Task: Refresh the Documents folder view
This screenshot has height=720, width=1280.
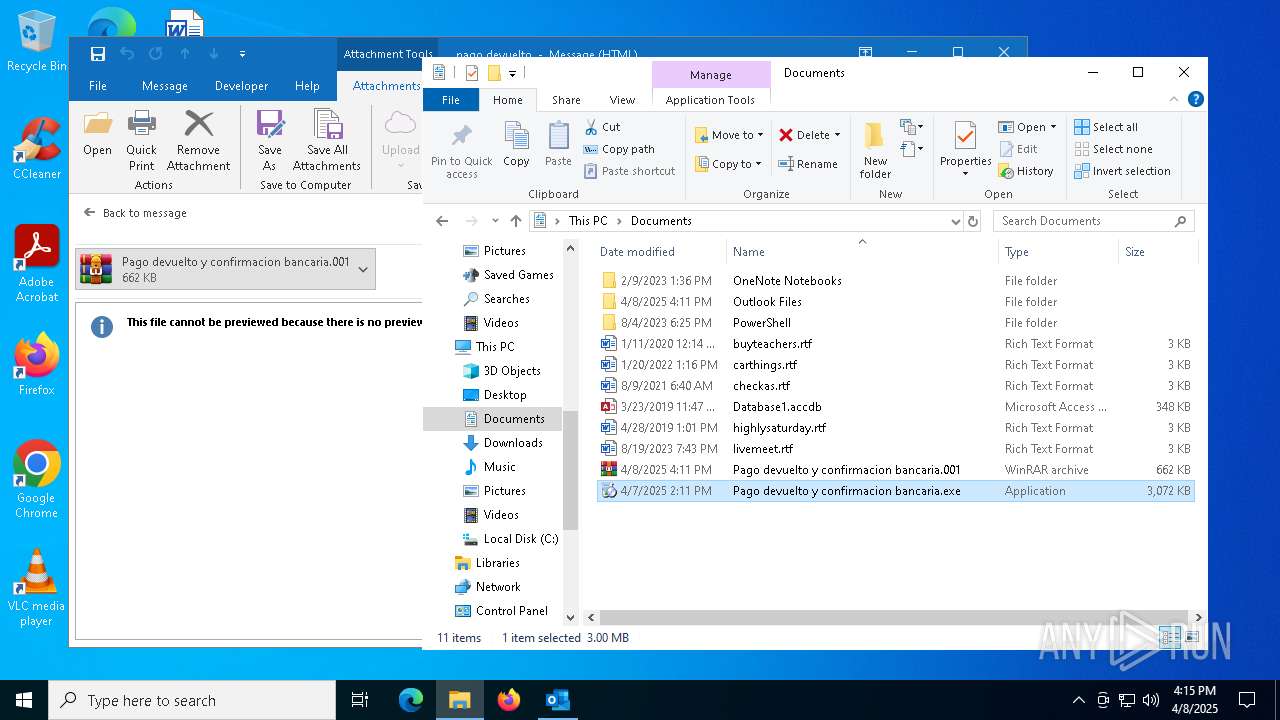Action: pos(972,221)
